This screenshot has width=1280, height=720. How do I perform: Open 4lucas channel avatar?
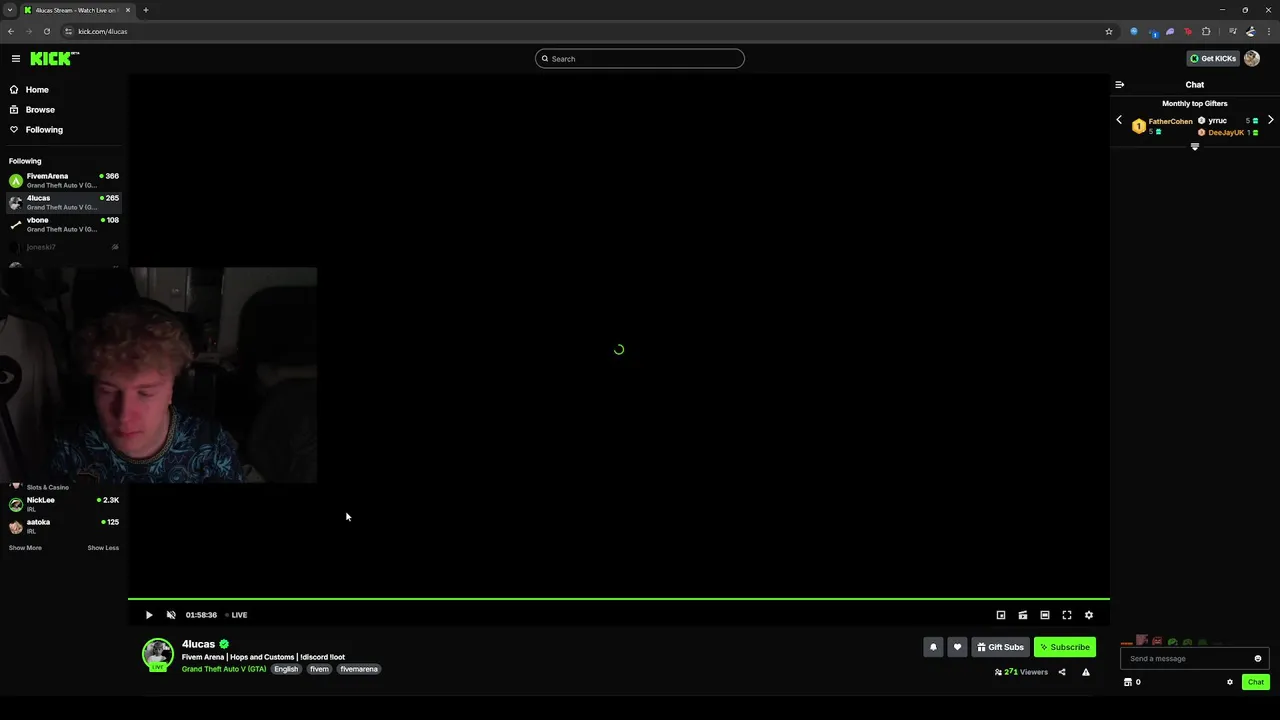pyautogui.click(x=157, y=654)
